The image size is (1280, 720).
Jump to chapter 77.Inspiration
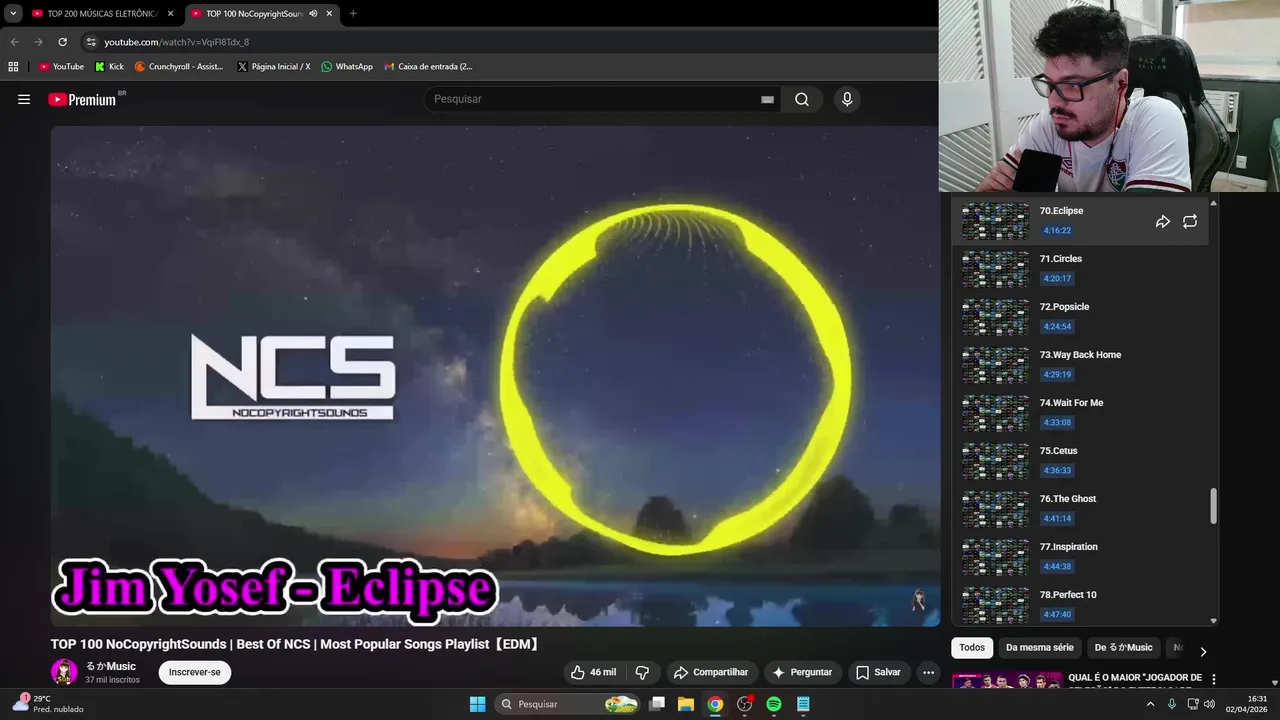[1080, 557]
